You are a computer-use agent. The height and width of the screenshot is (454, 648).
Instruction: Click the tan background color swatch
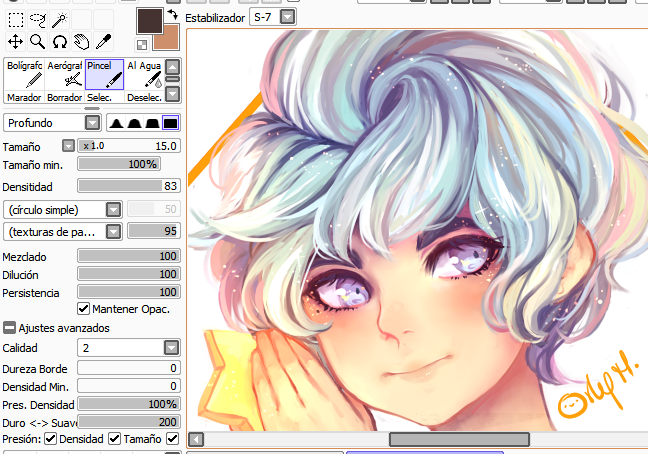[169, 40]
